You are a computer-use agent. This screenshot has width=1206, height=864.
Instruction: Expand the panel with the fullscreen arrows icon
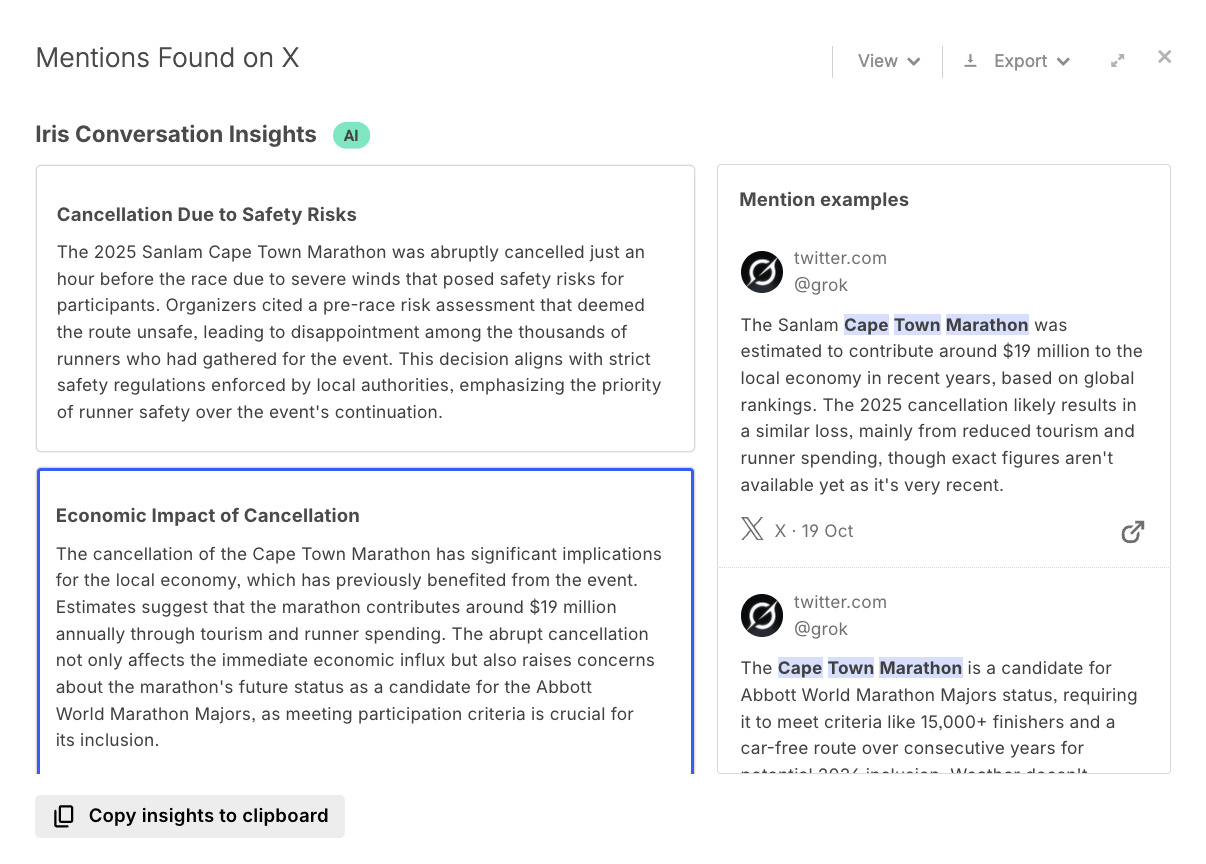(1118, 61)
